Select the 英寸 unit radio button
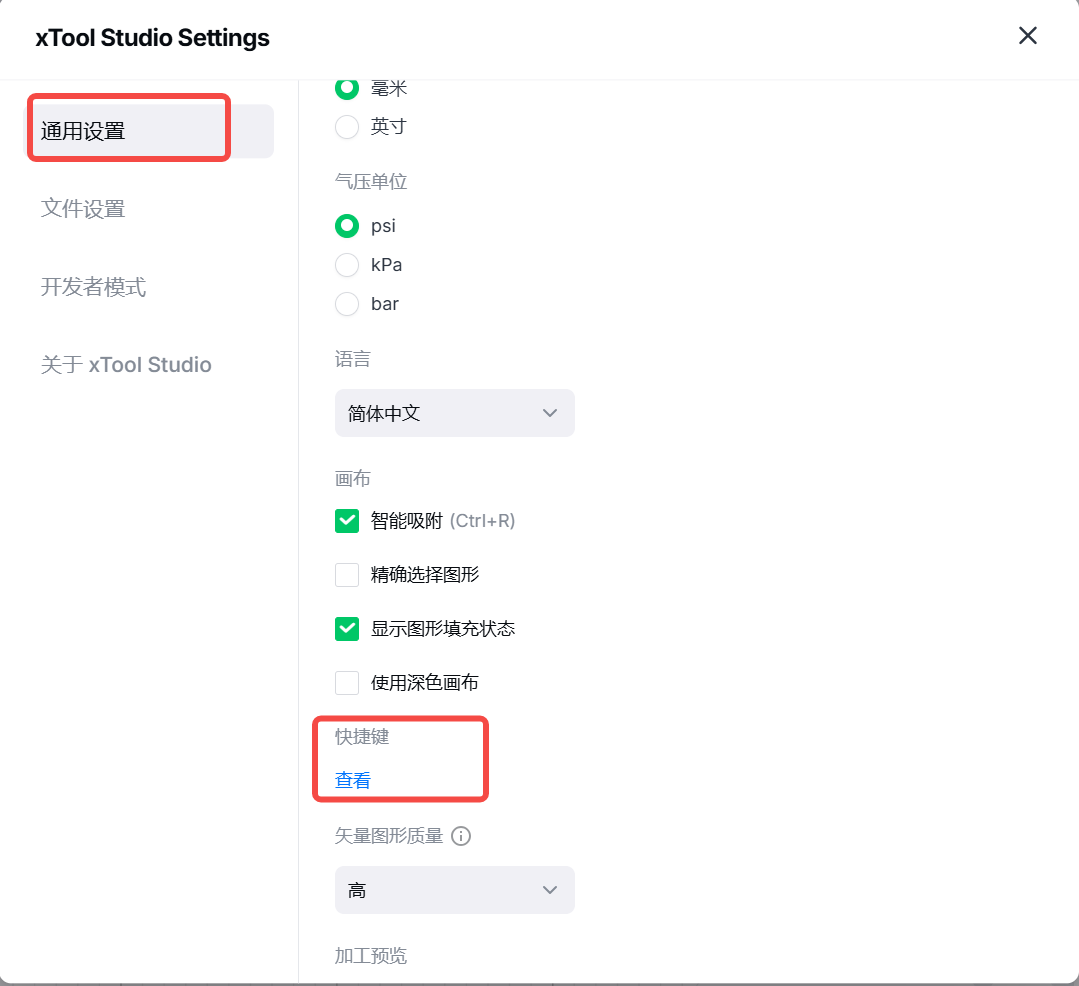1079x986 pixels. tap(347, 127)
